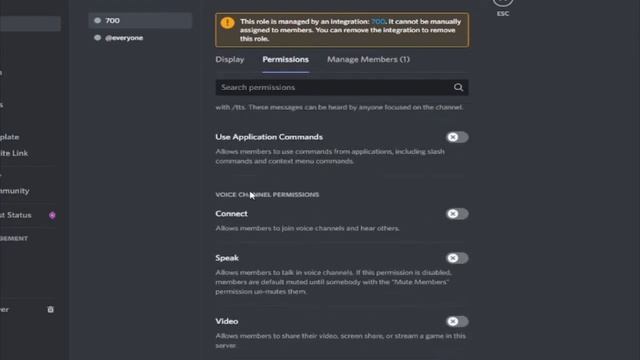The height and width of the screenshot is (360, 640).
Task: Click the 'Video' permission label
Action: (227, 321)
